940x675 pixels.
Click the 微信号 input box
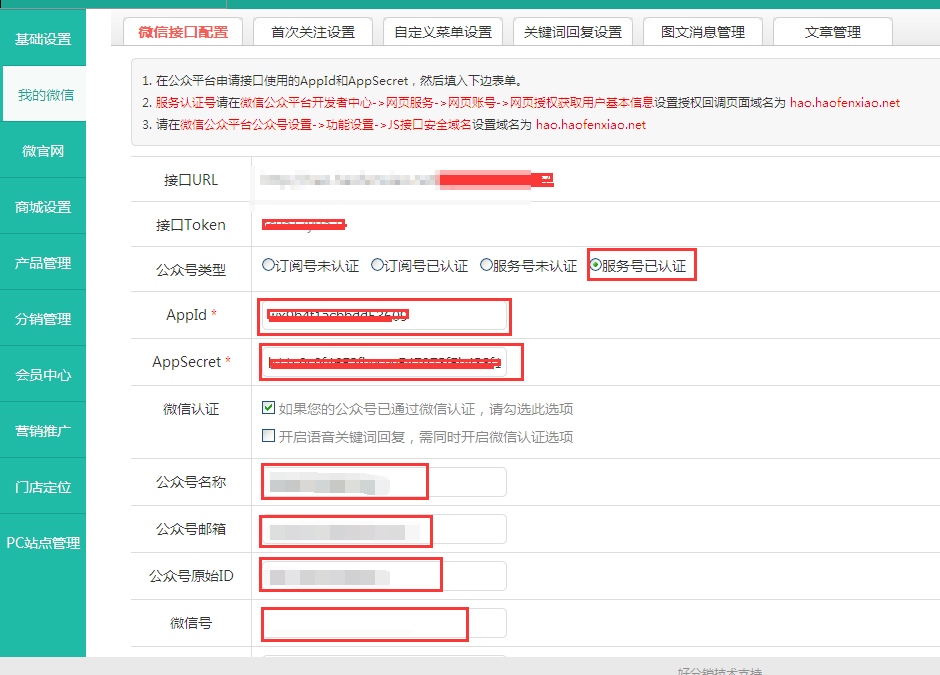coord(384,623)
